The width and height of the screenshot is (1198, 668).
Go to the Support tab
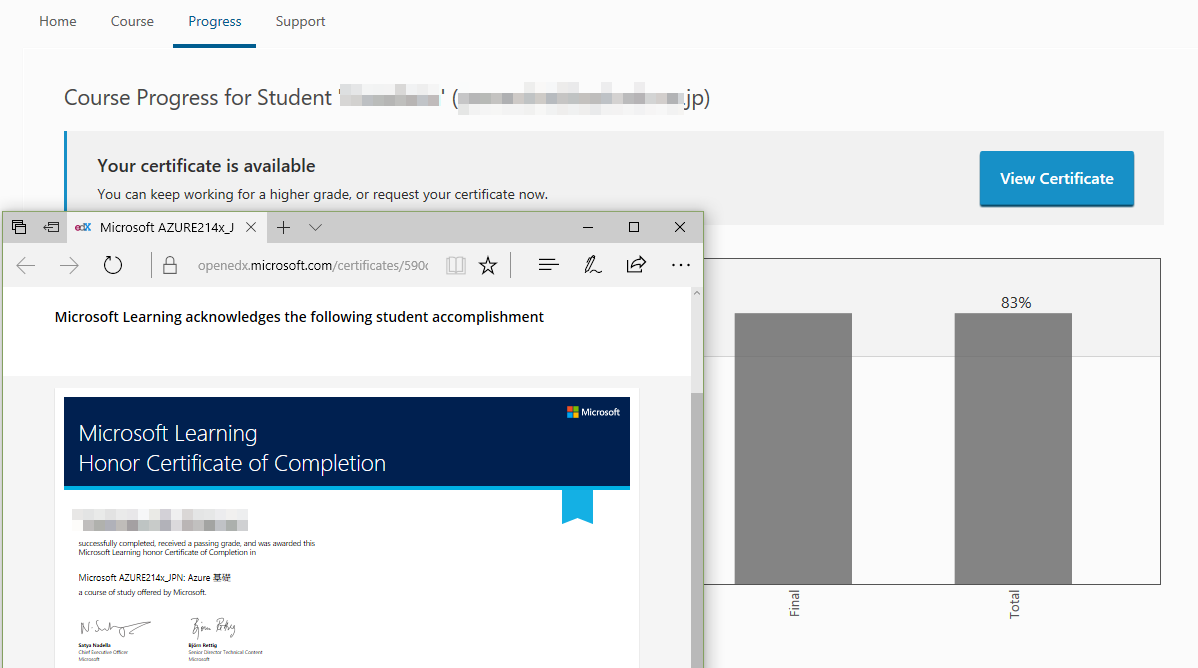(x=300, y=21)
